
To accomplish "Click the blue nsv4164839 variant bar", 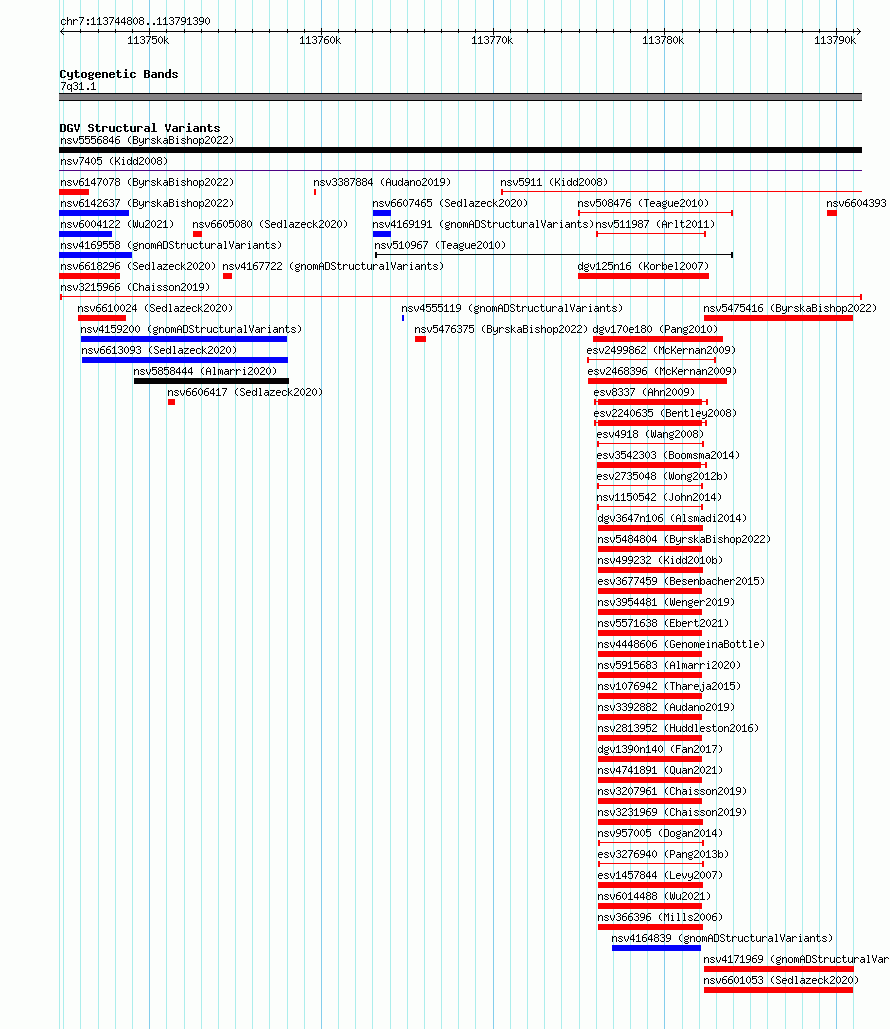I will pyautogui.click(x=656, y=948).
